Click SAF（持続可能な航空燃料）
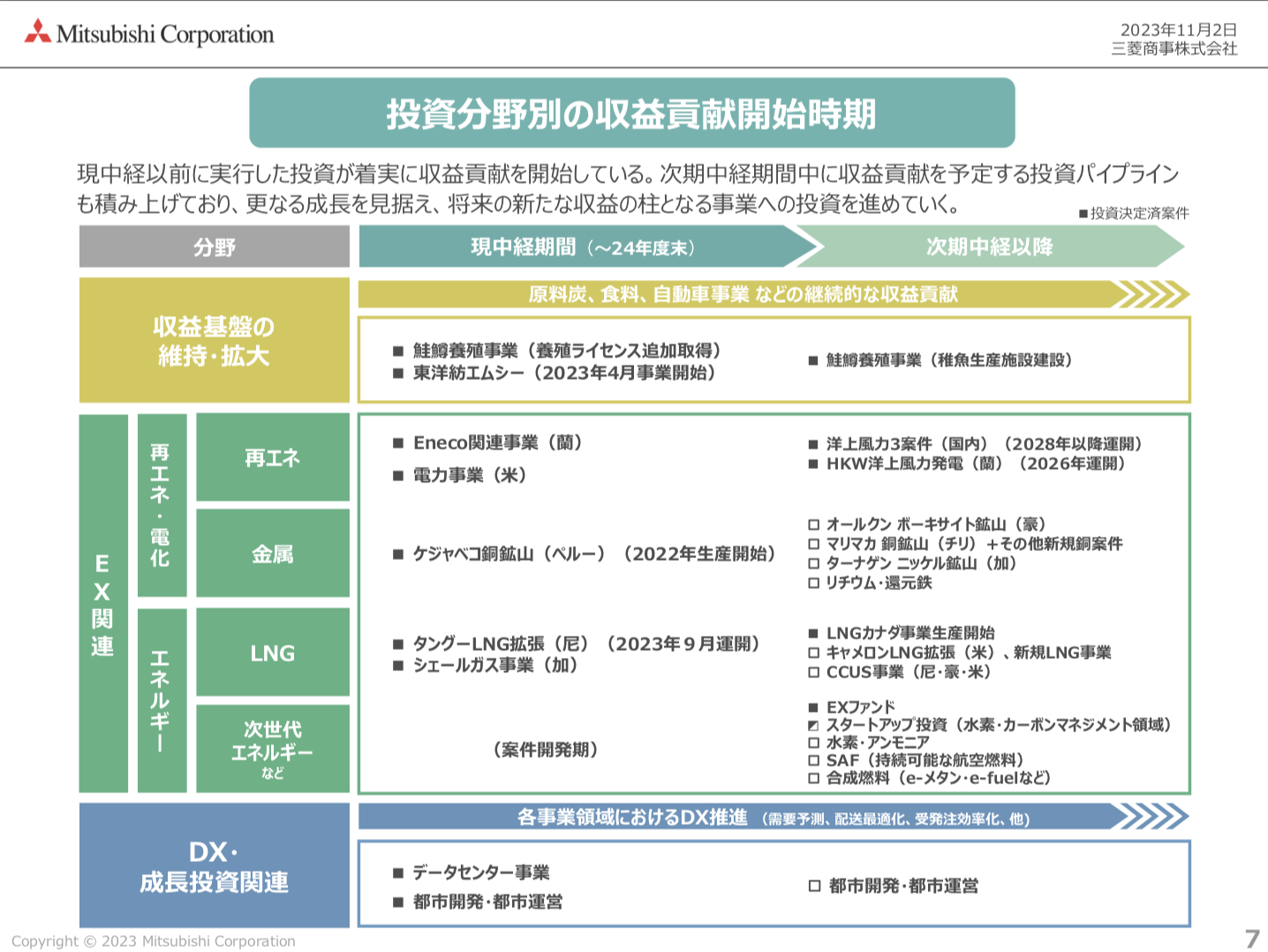The image size is (1268, 952). (926, 760)
